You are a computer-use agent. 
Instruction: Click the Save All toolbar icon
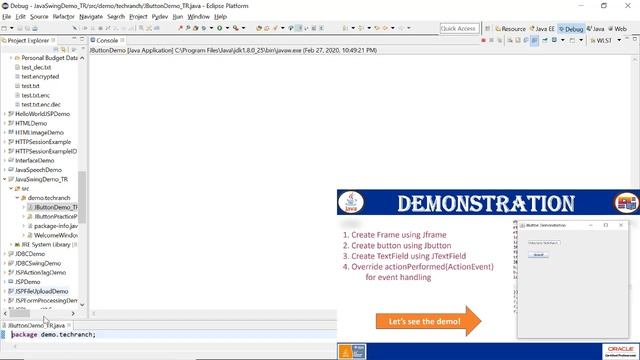coord(27,28)
